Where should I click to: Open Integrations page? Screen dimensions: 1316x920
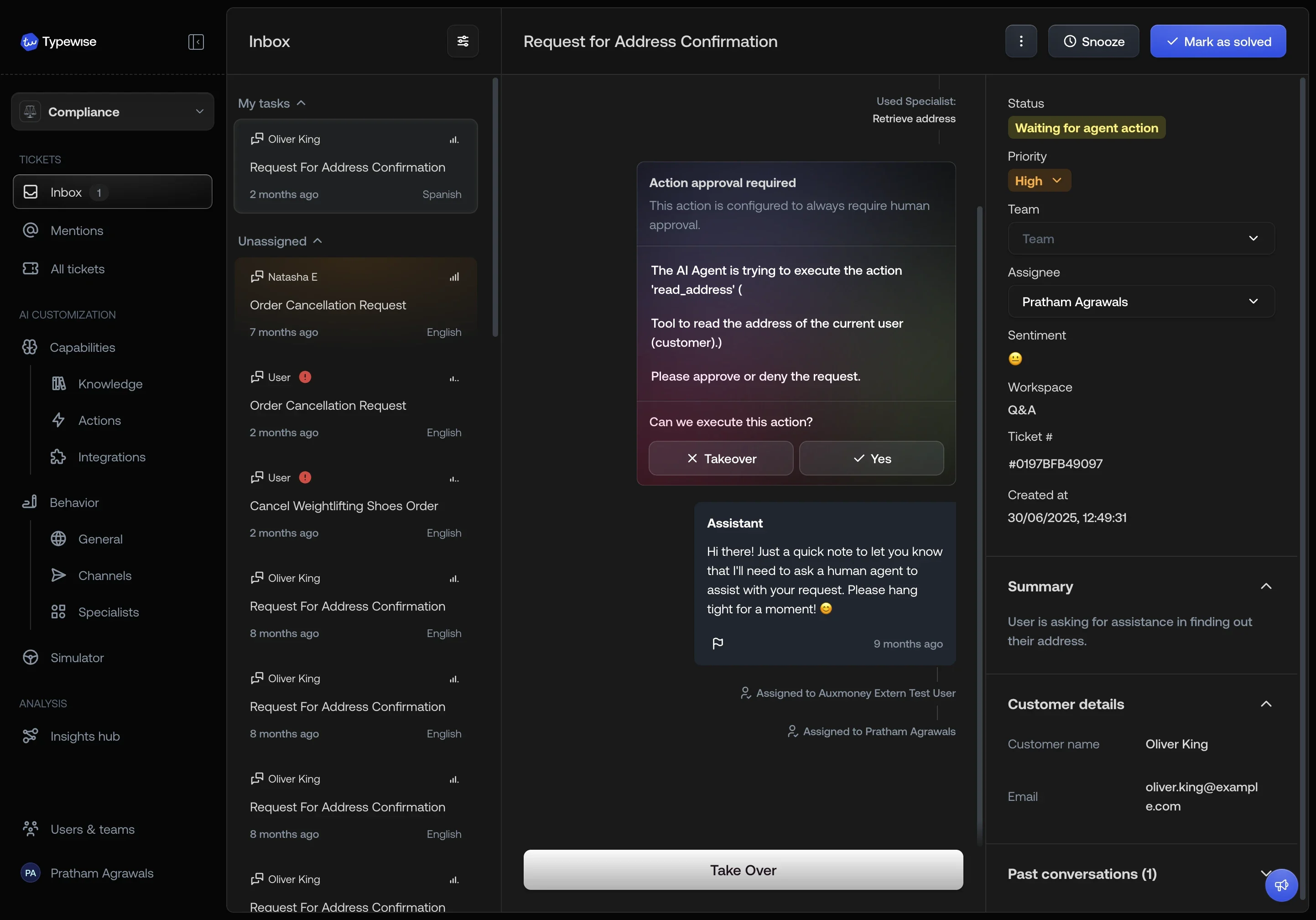pos(112,457)
